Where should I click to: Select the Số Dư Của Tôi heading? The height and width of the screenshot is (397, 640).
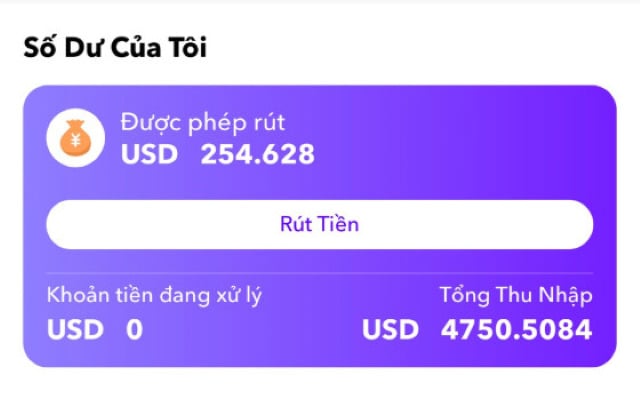pos(115,47)
